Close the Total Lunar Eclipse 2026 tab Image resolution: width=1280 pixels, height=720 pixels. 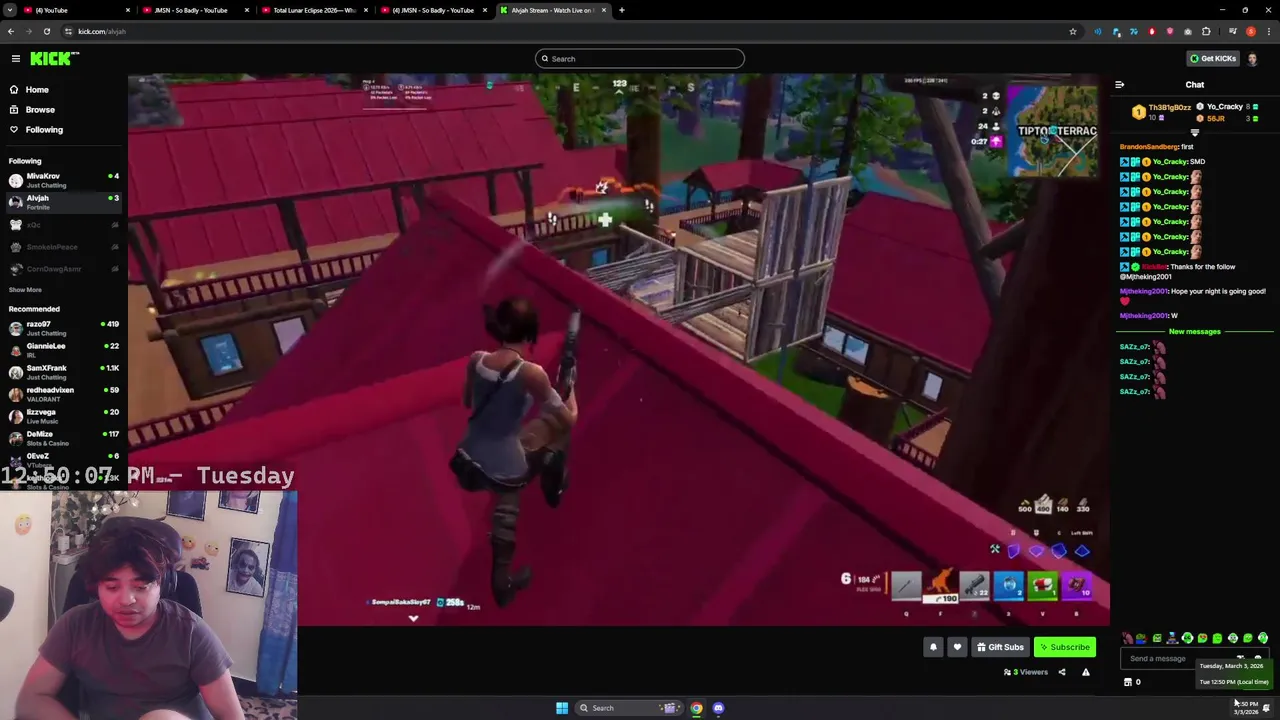[x=366, y=10]
